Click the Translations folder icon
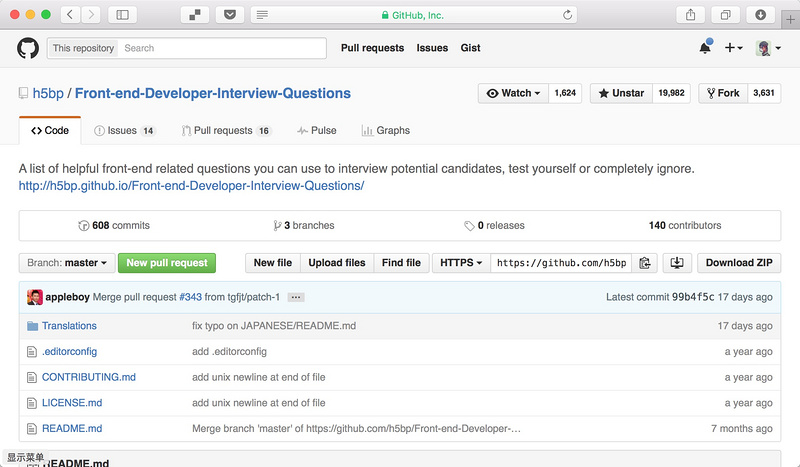Image resolution: width=800 pixels, height=467 pixels. coord(33,326)
